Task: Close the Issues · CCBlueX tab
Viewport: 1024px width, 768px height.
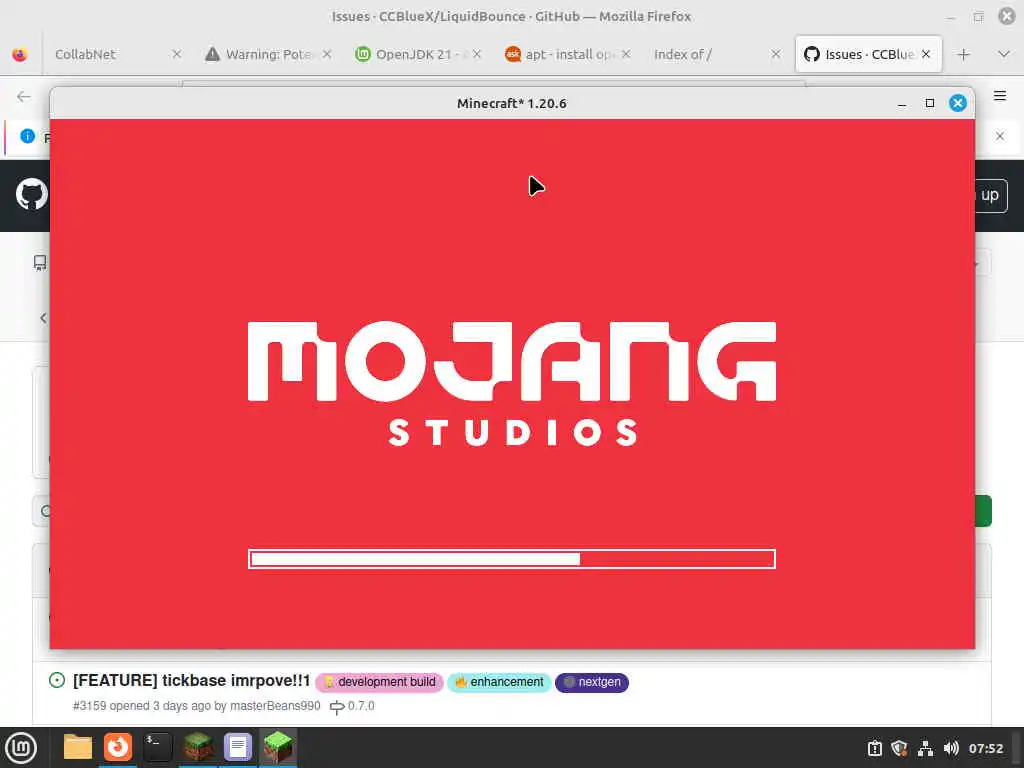Action: coord(926,54)
